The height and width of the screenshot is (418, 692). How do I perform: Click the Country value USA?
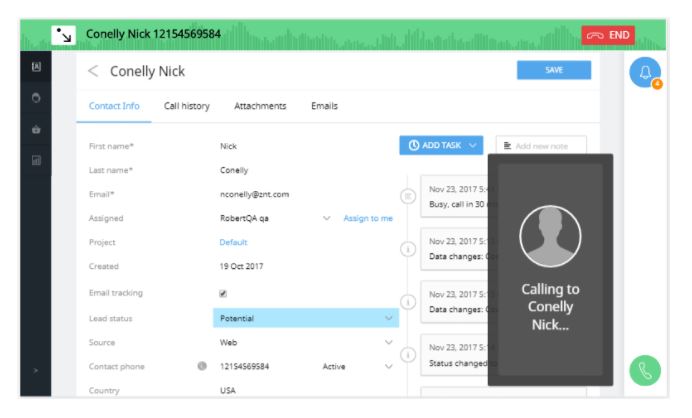pyautogui.click(x=228, y=391)
